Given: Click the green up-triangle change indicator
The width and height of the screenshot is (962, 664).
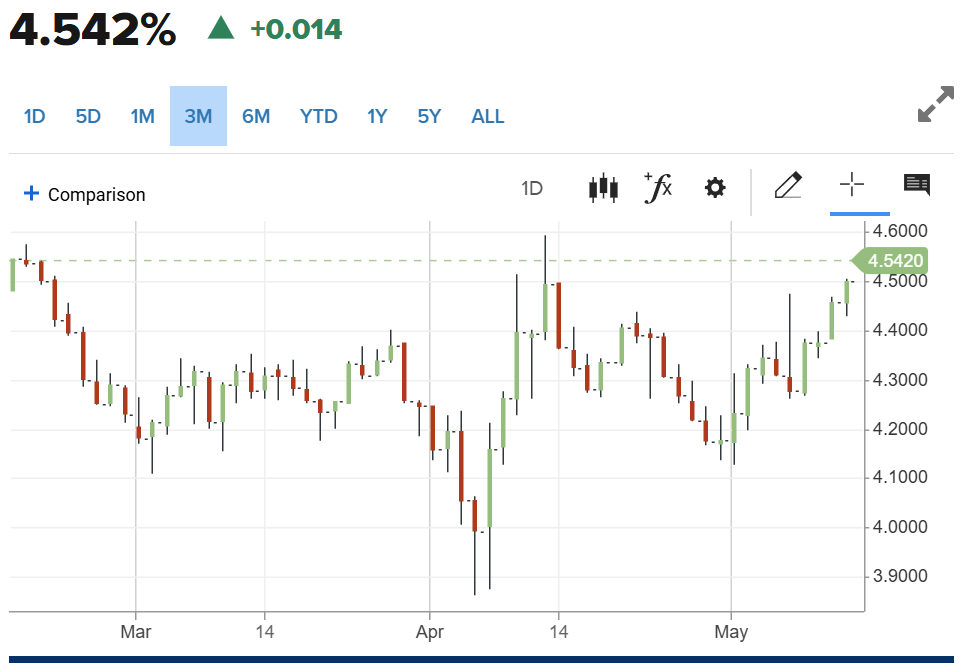Looking at the screenshot, I should (221, 28).
